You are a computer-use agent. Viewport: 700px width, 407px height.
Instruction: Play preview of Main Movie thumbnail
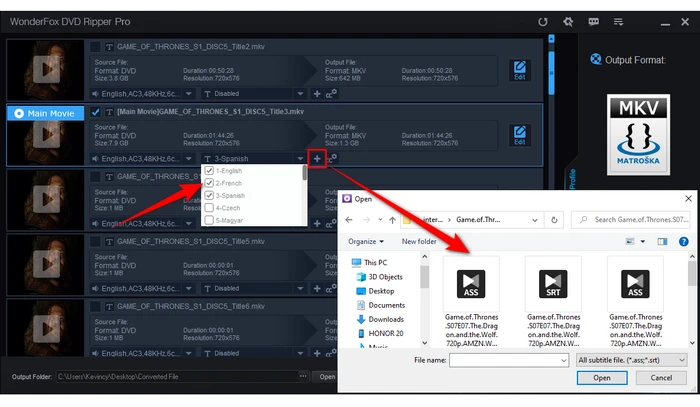click(46, 135)
